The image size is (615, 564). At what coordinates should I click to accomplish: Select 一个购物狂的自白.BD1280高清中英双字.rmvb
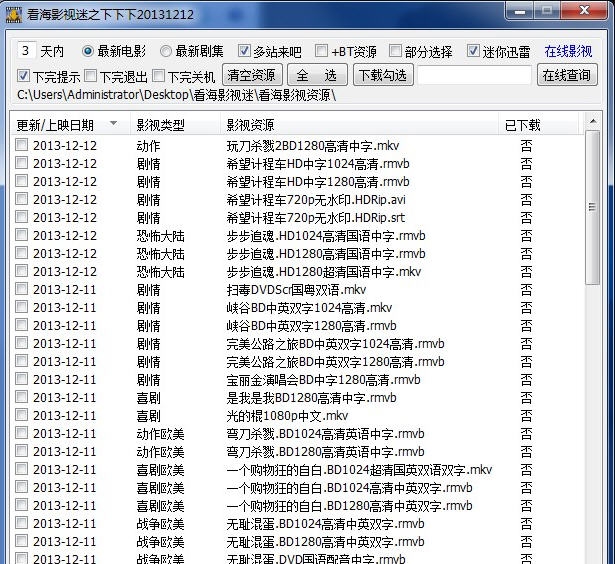click(x=349, y=506)
